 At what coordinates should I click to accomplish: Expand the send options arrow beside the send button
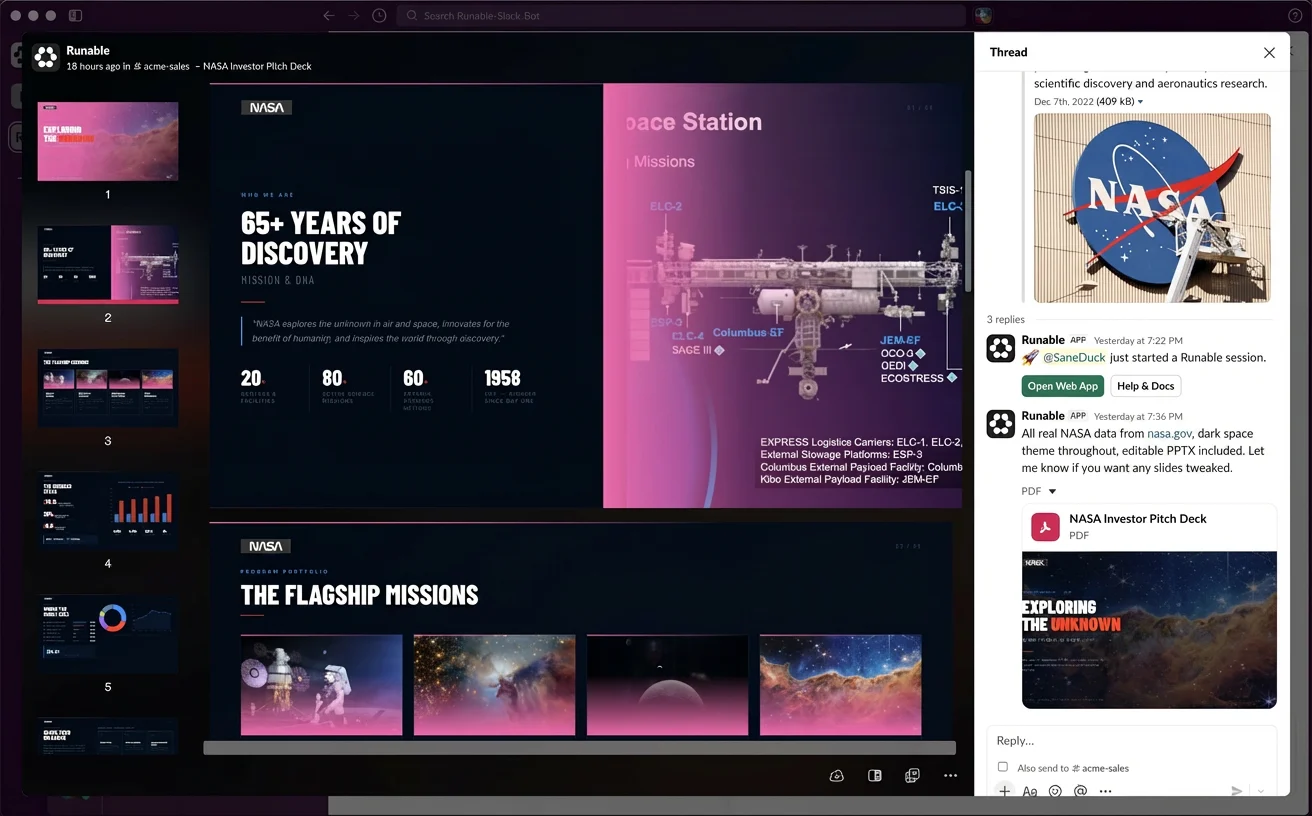[x=1261, y=791]
